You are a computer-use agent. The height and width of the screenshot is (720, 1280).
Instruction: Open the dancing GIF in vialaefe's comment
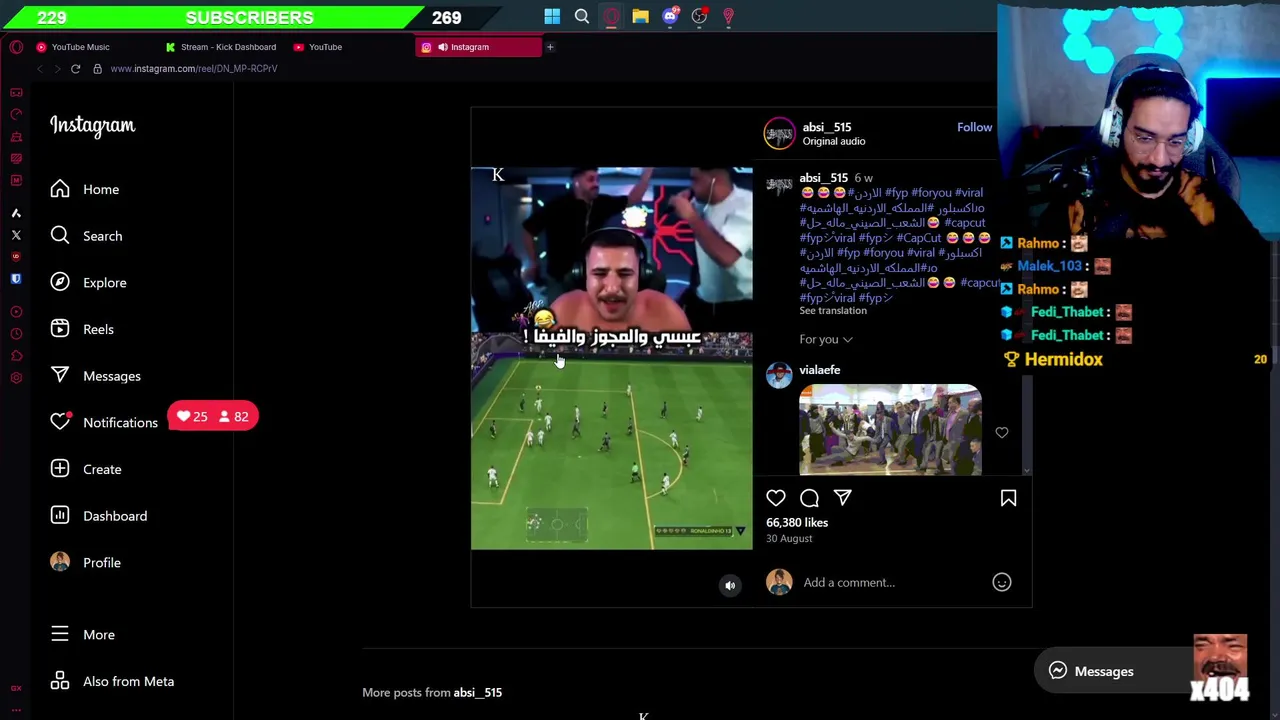(890, 429)
